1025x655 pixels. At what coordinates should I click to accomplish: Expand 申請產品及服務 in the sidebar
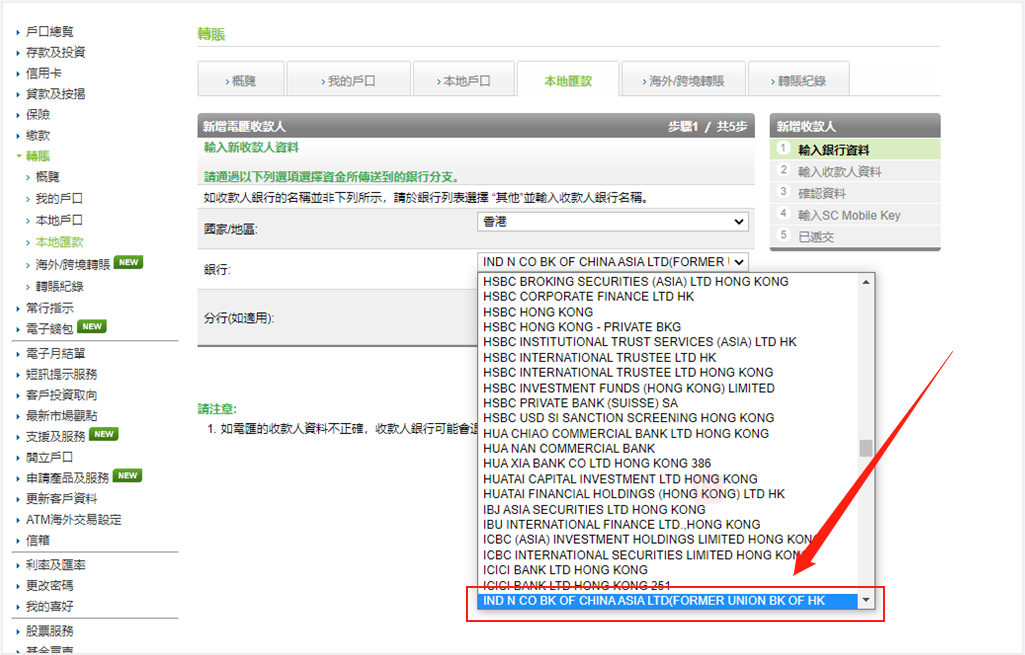(67, 478)
